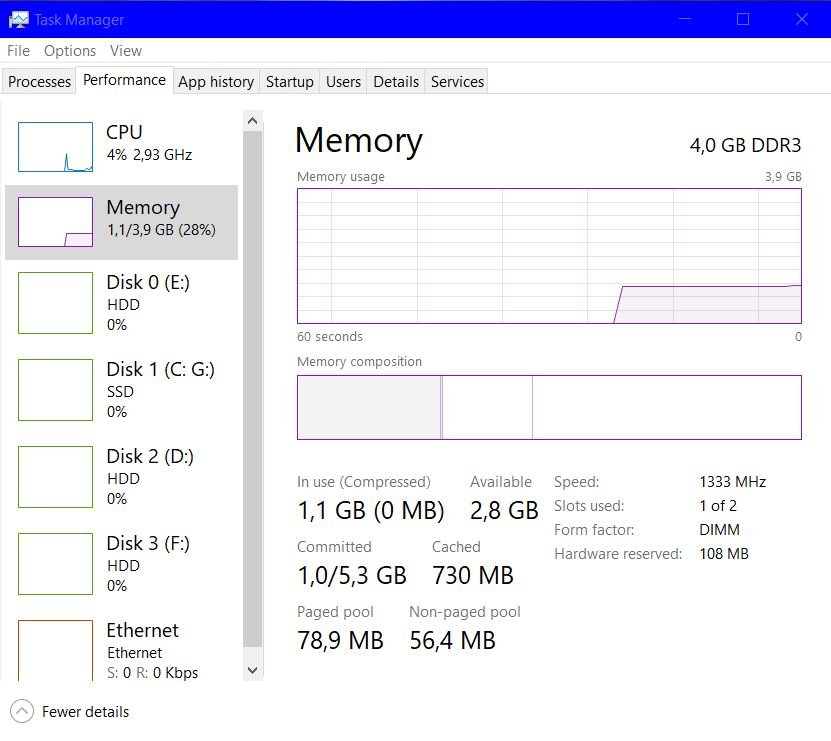Expand the View menu
This screenshot has width=831, height=741.
[126, 51]
